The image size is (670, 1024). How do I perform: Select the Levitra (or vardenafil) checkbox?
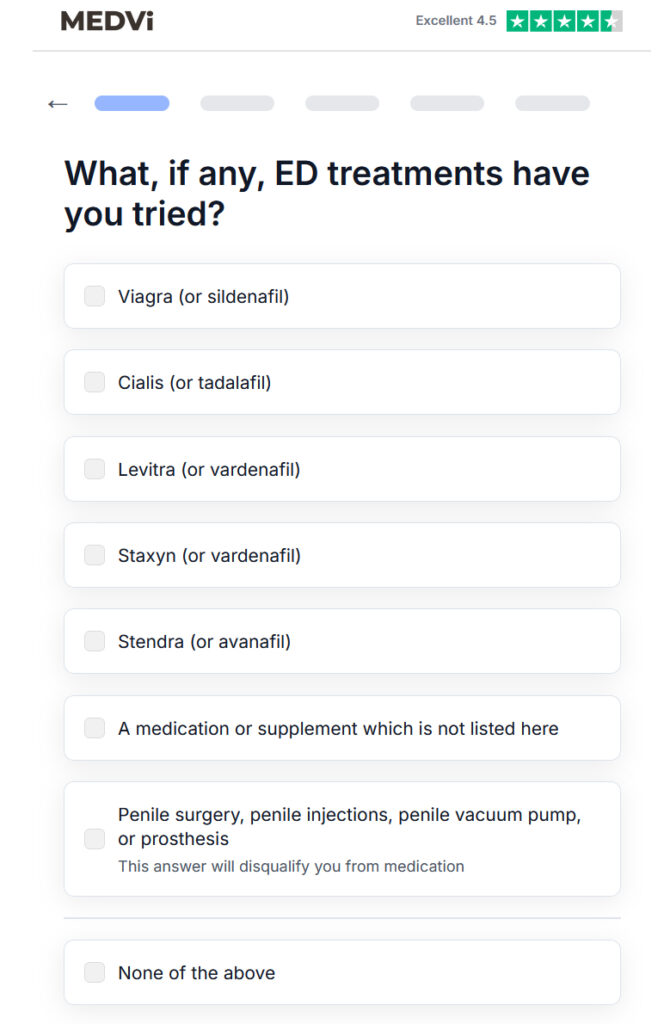tap(95, 469)
